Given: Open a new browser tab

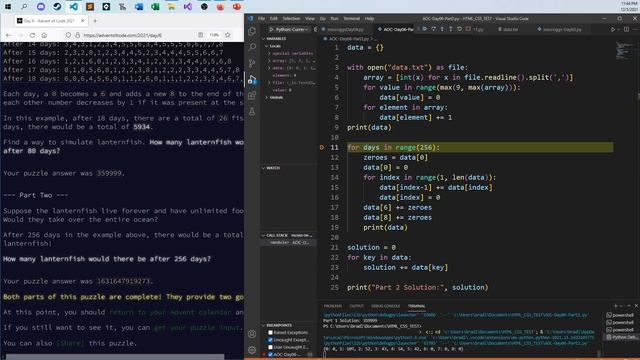Looking at the screenshot, I should pyautogui.click(x=95, y=20).
